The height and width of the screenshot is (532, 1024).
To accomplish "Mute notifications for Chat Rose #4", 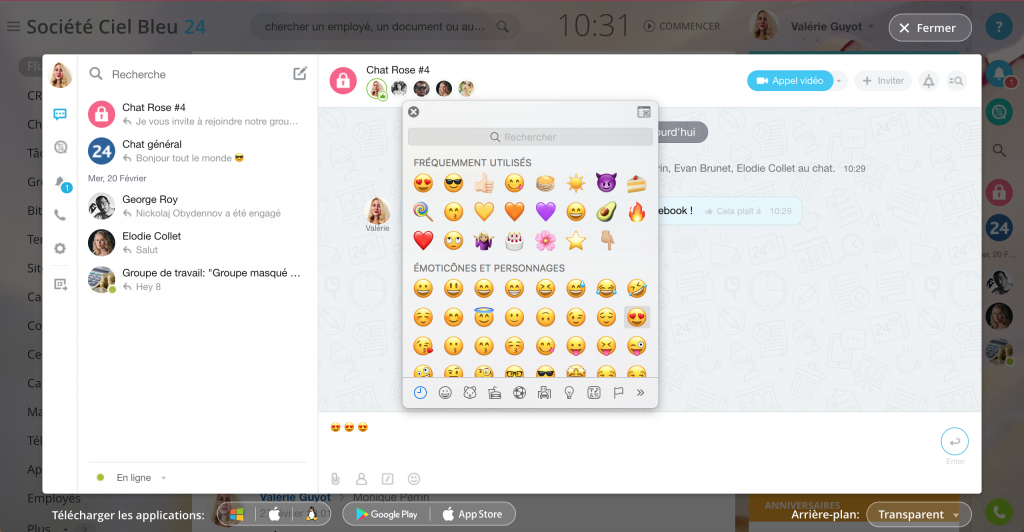I will point(928,81).
